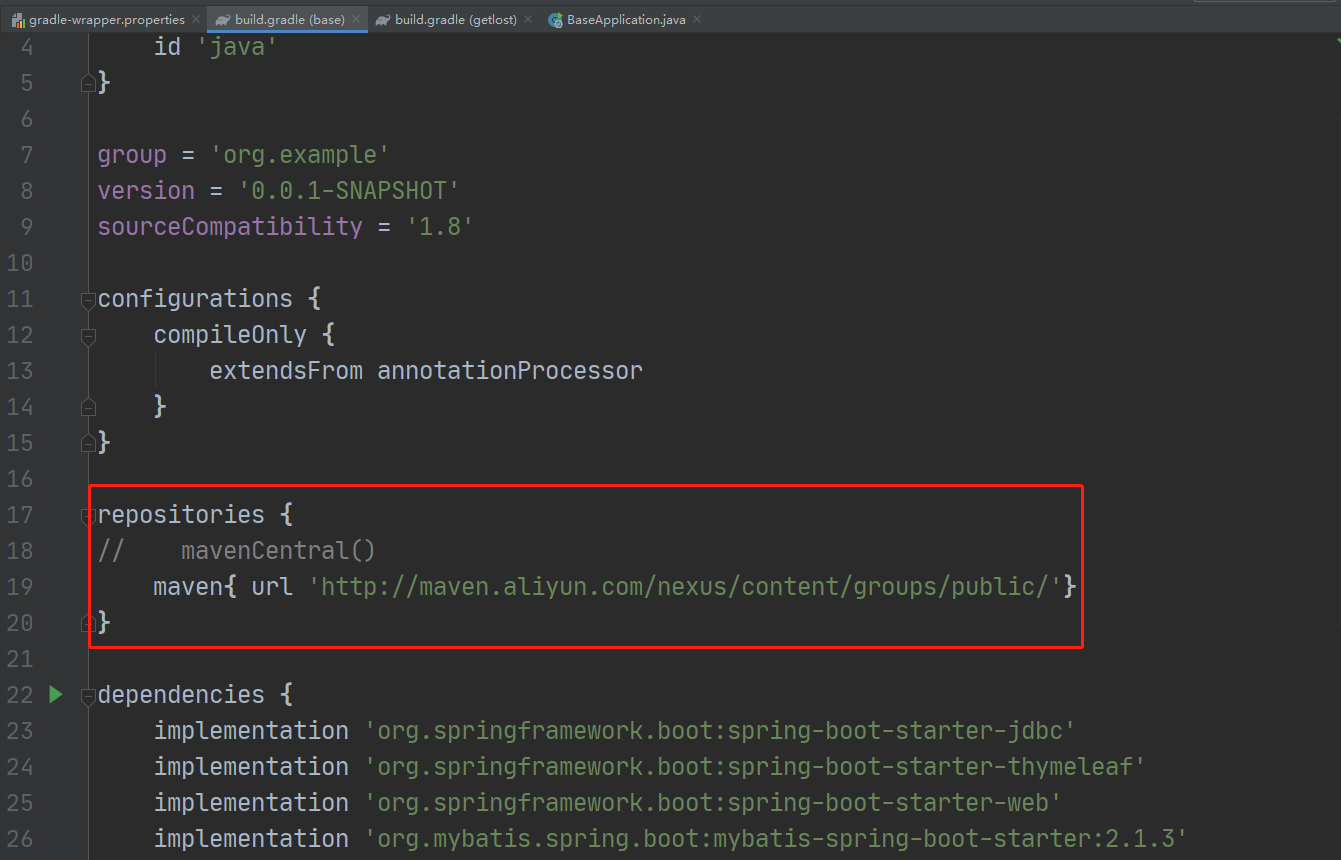The width and height of the screenshot is (1341, 860).
Task: Click line number 21 in the gutter
Action: pos(20,658)
